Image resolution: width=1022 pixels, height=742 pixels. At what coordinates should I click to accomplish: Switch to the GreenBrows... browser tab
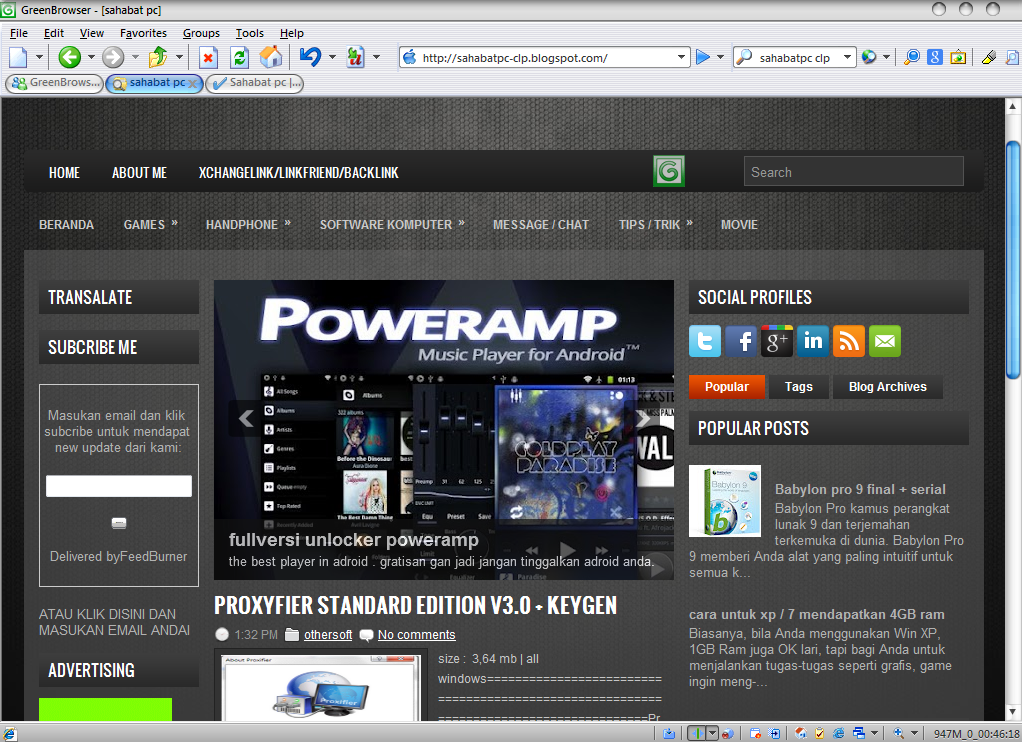(x=55, y=83)
